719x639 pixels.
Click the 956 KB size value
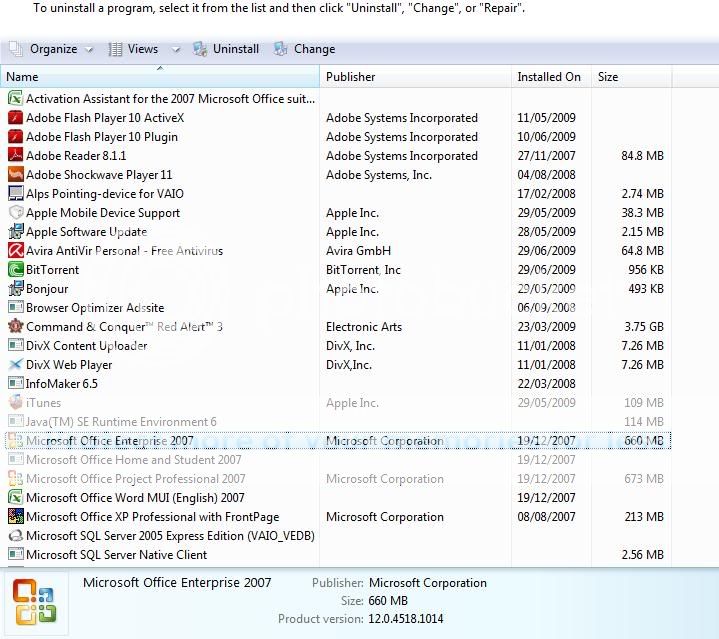point(646,270)
